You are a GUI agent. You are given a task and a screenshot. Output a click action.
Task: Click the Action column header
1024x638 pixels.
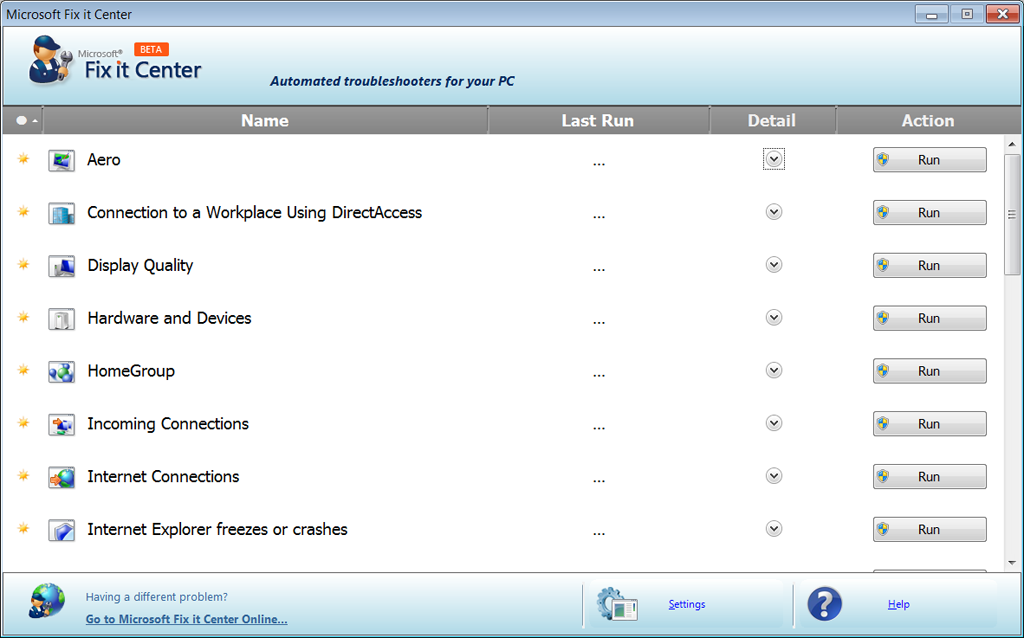[x=928, y=120]
